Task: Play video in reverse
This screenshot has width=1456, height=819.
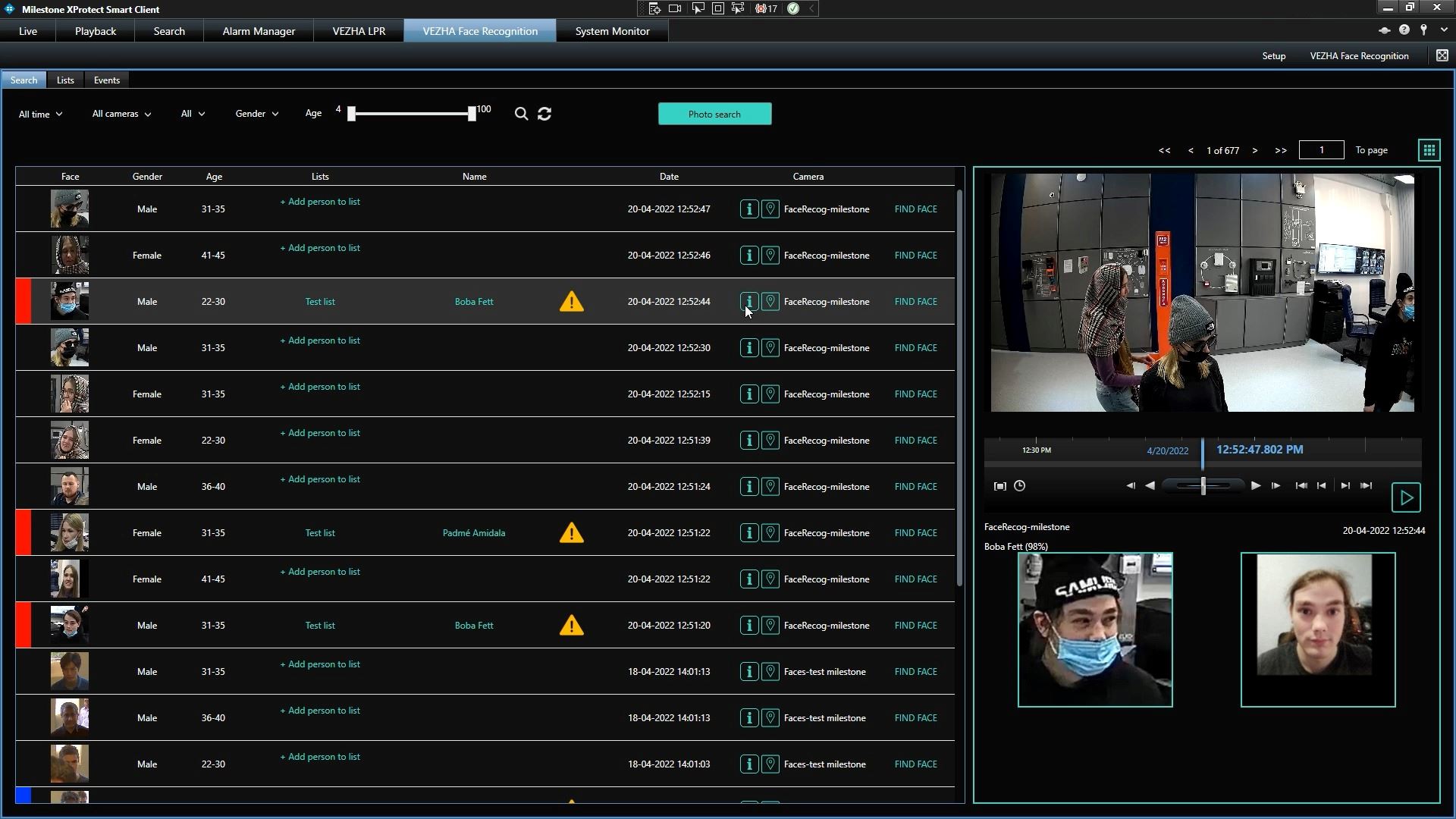Action: pos(1150,486)
